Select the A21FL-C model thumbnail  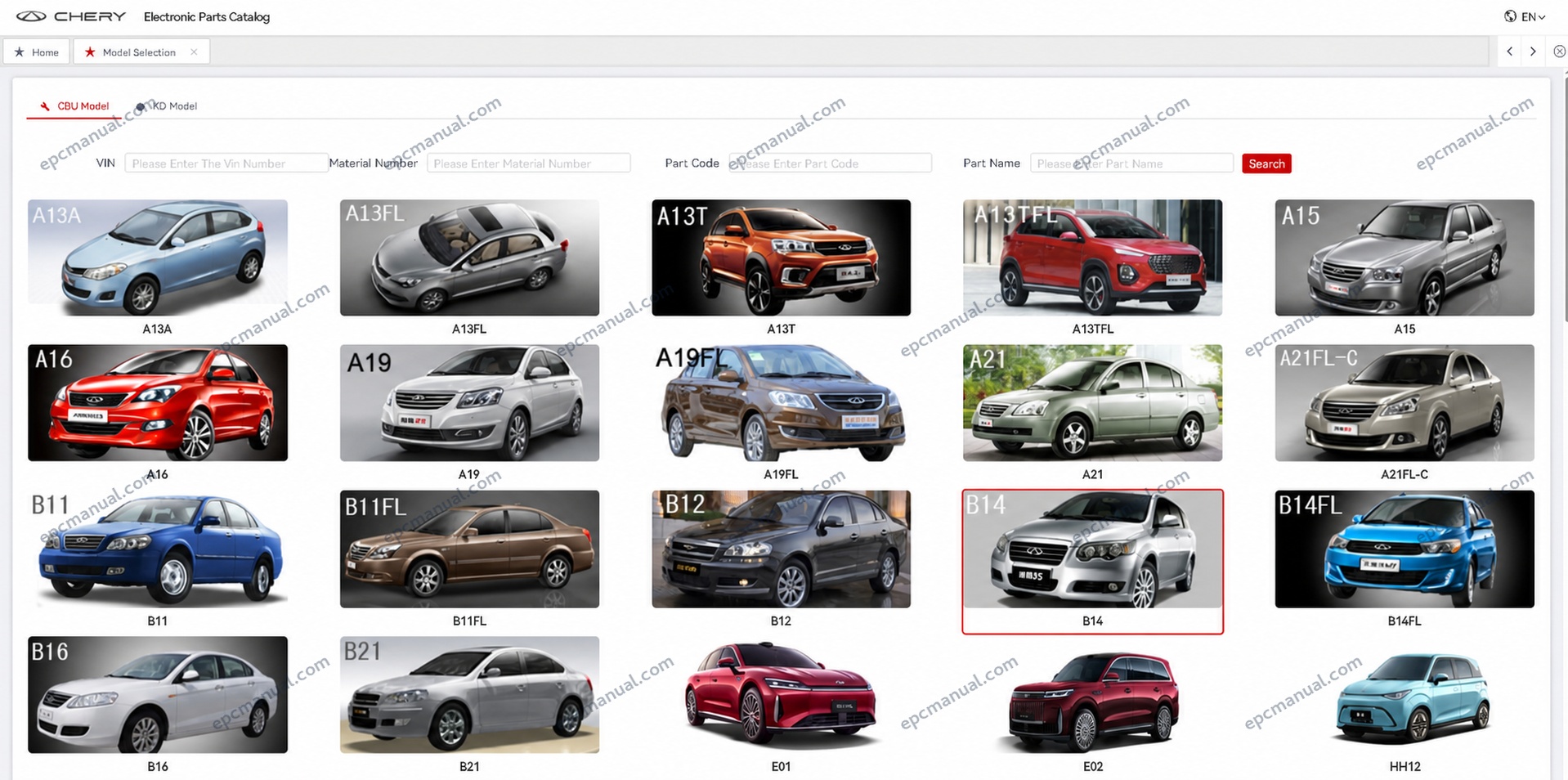(x=1404, y=402)
